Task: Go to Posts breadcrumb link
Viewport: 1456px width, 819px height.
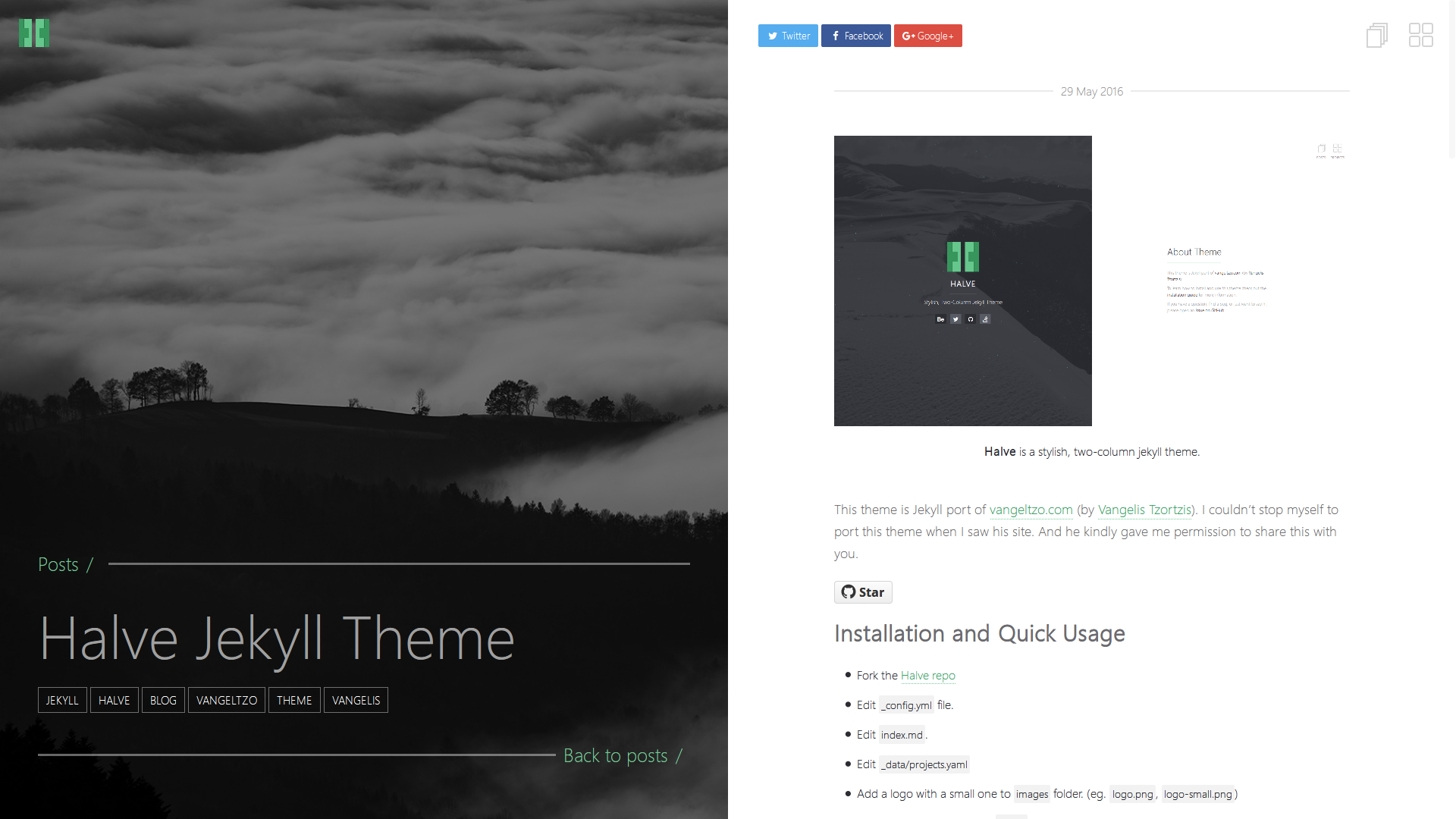Action: [58, 564]
